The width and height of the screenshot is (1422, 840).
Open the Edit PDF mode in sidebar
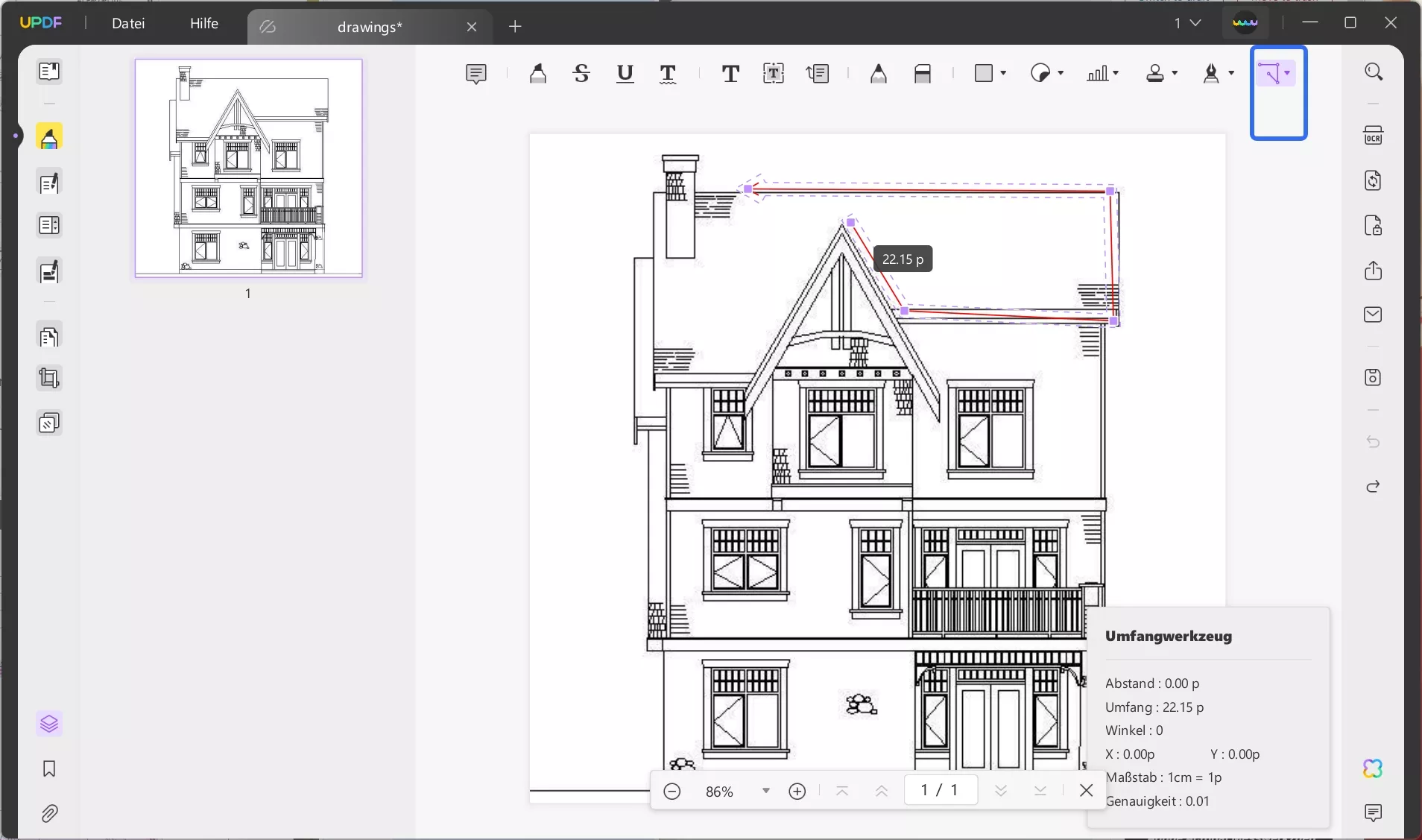pos(49,183)
